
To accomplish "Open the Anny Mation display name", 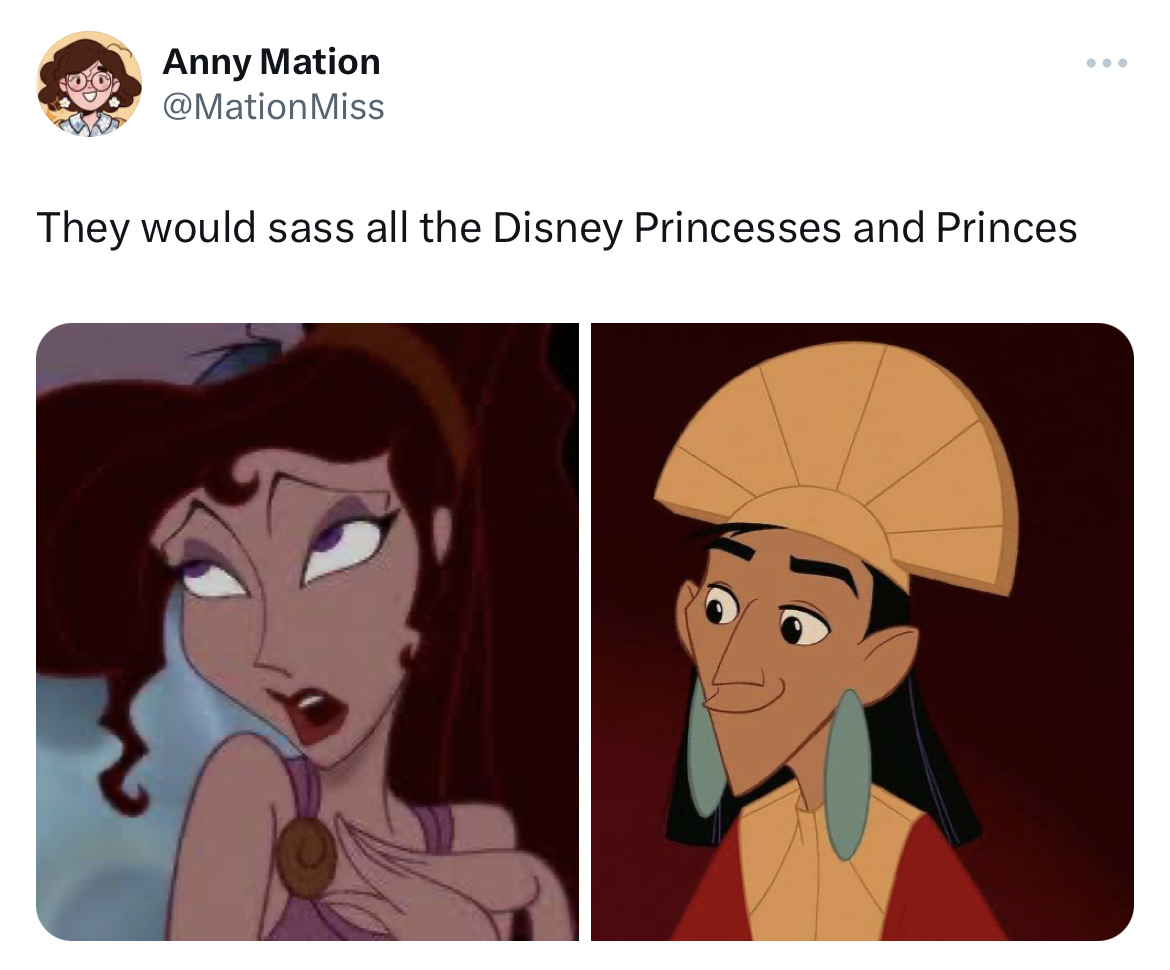I will [272, 62].
